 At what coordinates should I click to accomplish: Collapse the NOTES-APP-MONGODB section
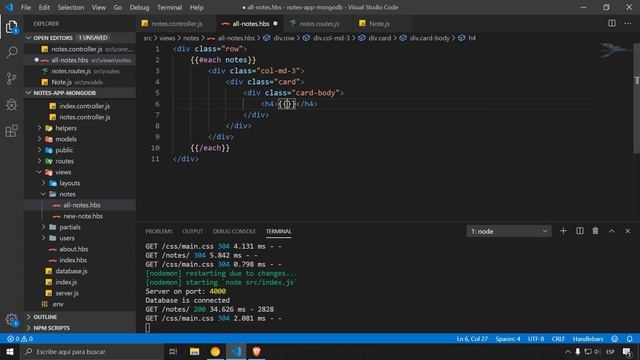click(x=80, y=93)
